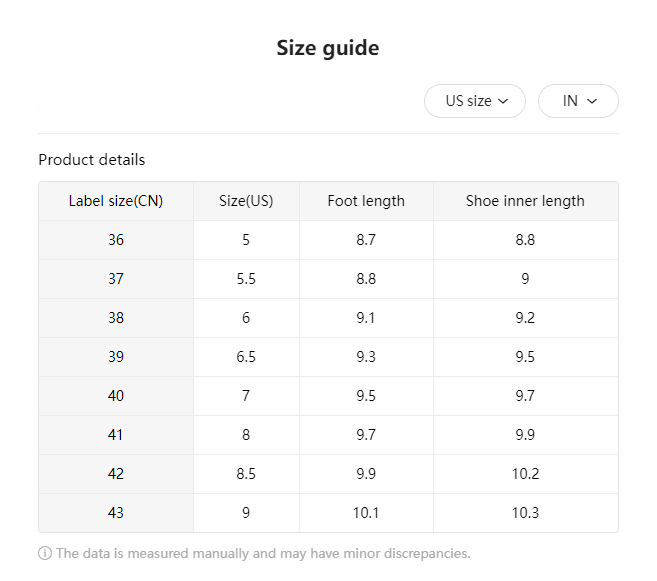Viewport: 657px width, 581px height.
Task: Select the label size 36 row
Action: pyautogui.click(x=116, y=240)
